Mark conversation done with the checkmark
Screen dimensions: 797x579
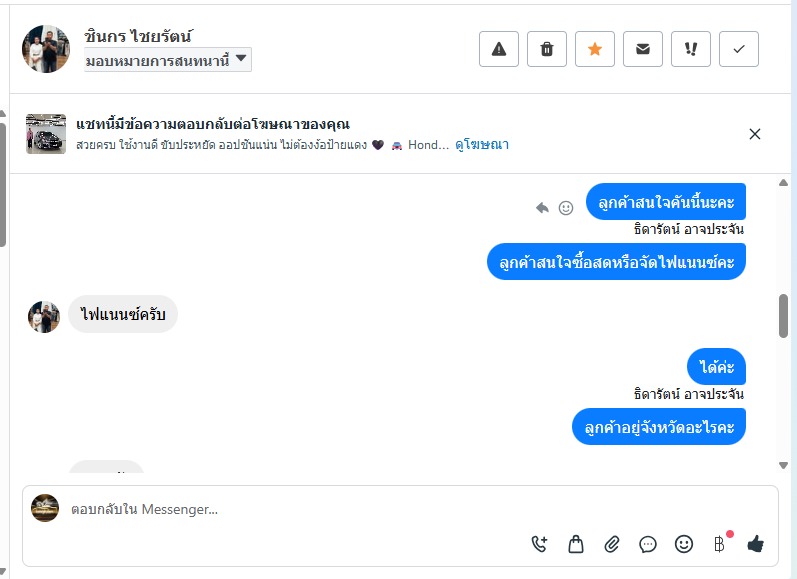739,49
